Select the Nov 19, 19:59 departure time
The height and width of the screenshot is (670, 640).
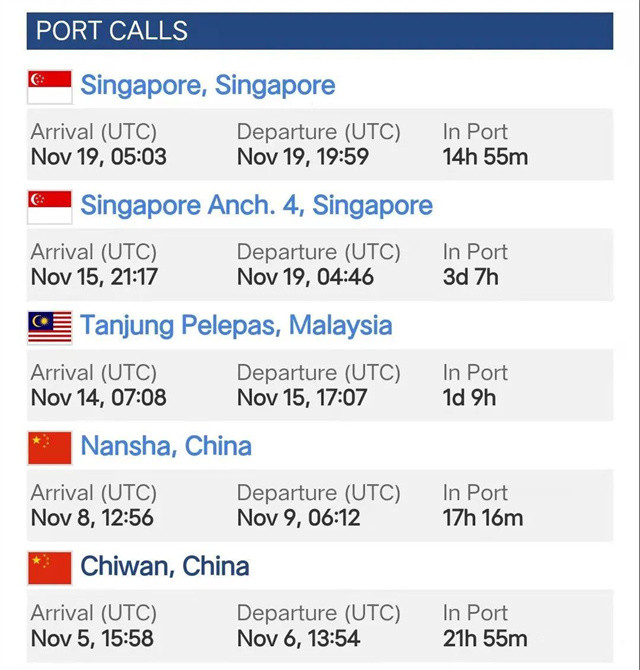303,157
